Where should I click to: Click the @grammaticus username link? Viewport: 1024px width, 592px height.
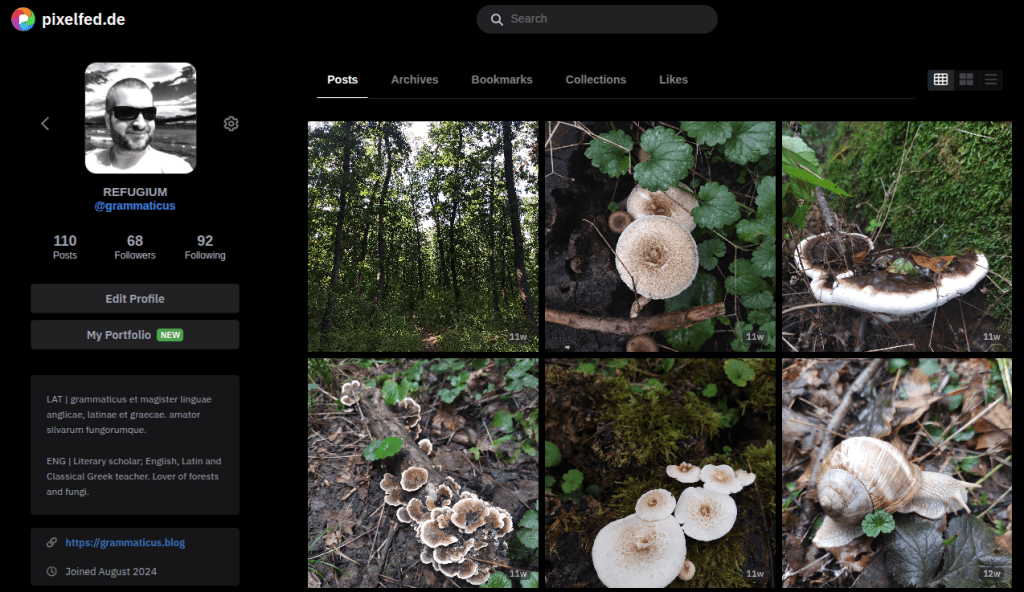point(135,206)
